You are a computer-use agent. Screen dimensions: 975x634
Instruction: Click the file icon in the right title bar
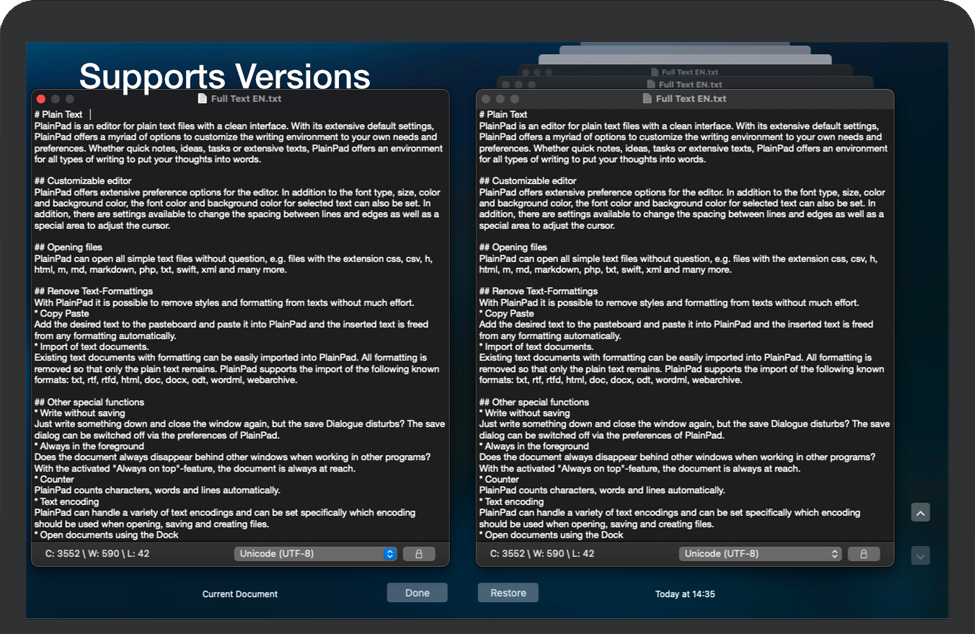(647, 99)
